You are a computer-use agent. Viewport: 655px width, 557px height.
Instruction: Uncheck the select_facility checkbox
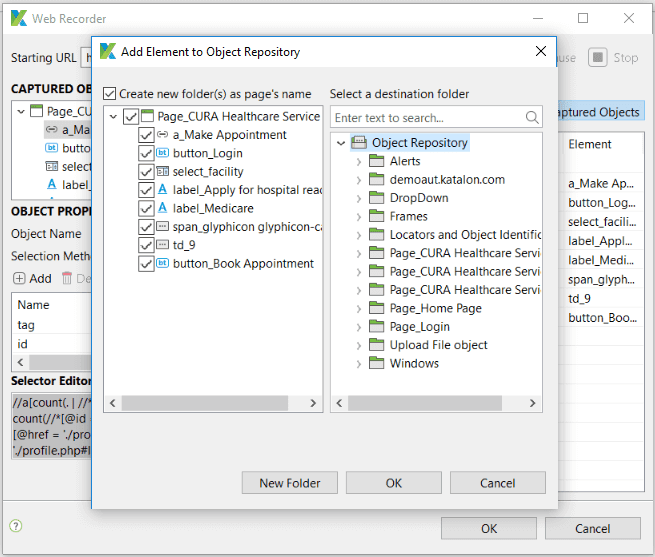pos(146,171)
